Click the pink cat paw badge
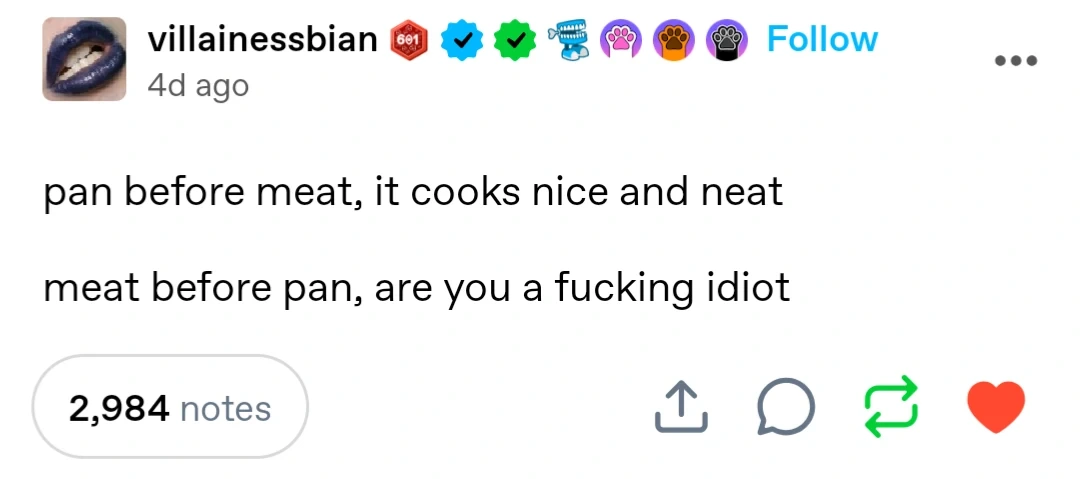This screenshot has width=1080, height=479. [620, 40]
